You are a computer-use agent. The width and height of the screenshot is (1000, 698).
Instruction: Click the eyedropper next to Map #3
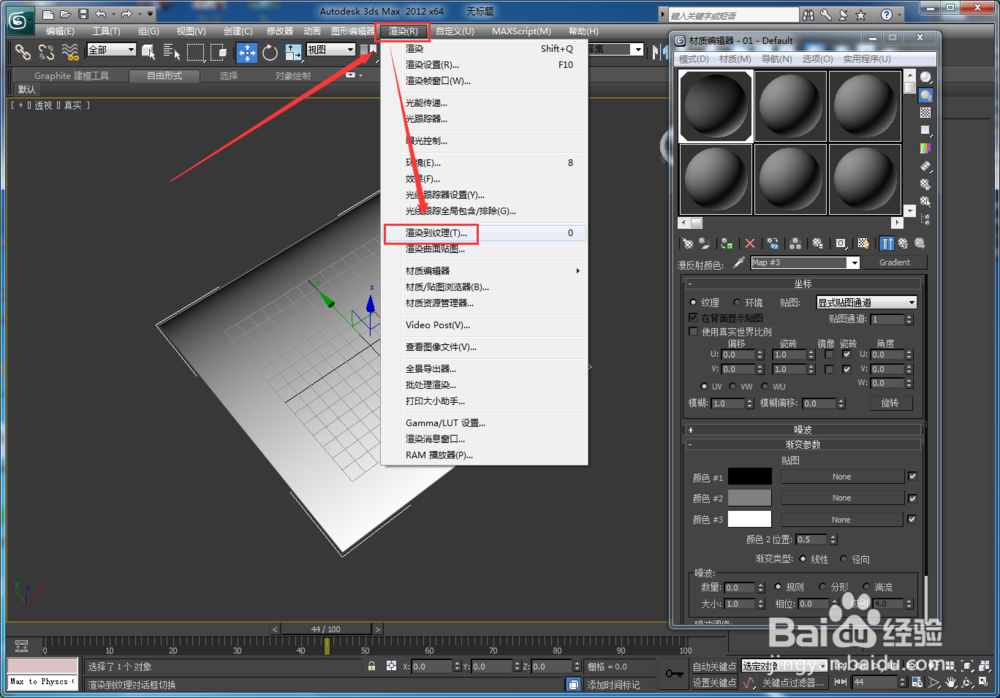pyautogui.click(x=739, y=262)
